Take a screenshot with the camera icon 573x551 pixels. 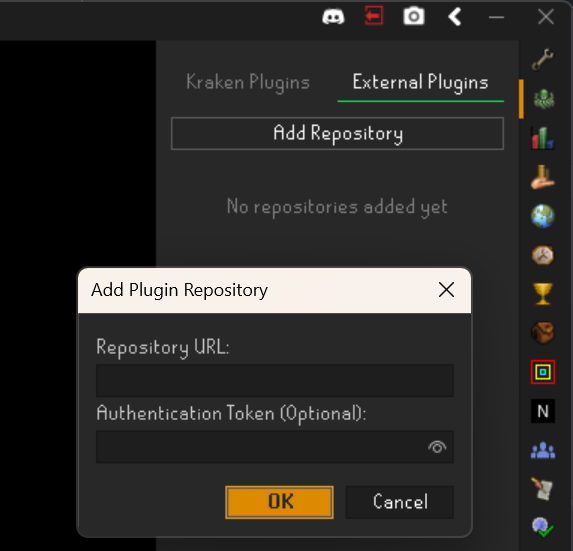(x=414, y=16)
